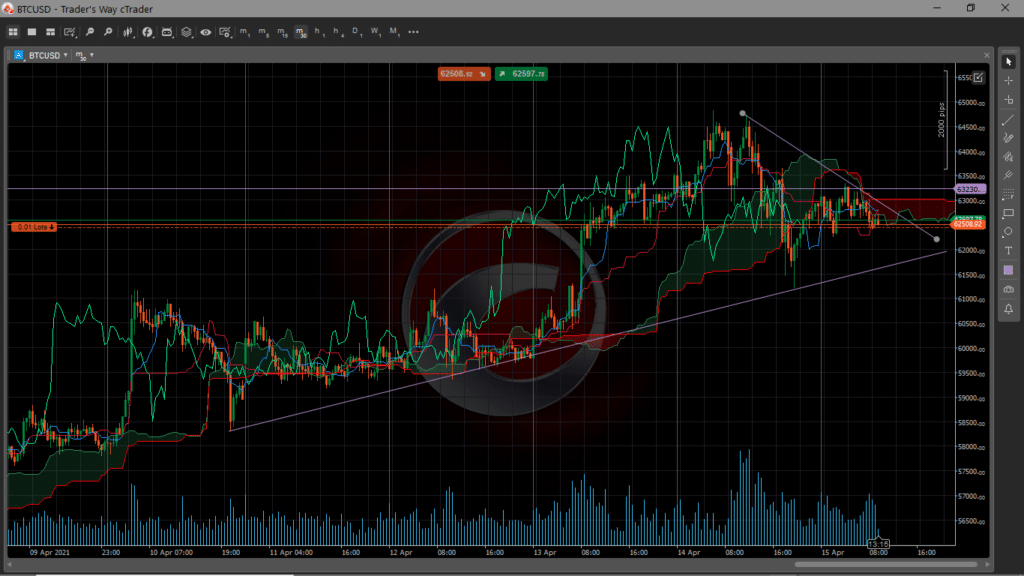Select the downtrend line's lower handle
The width and height of the screenshot is (1024, 576).
936,239
